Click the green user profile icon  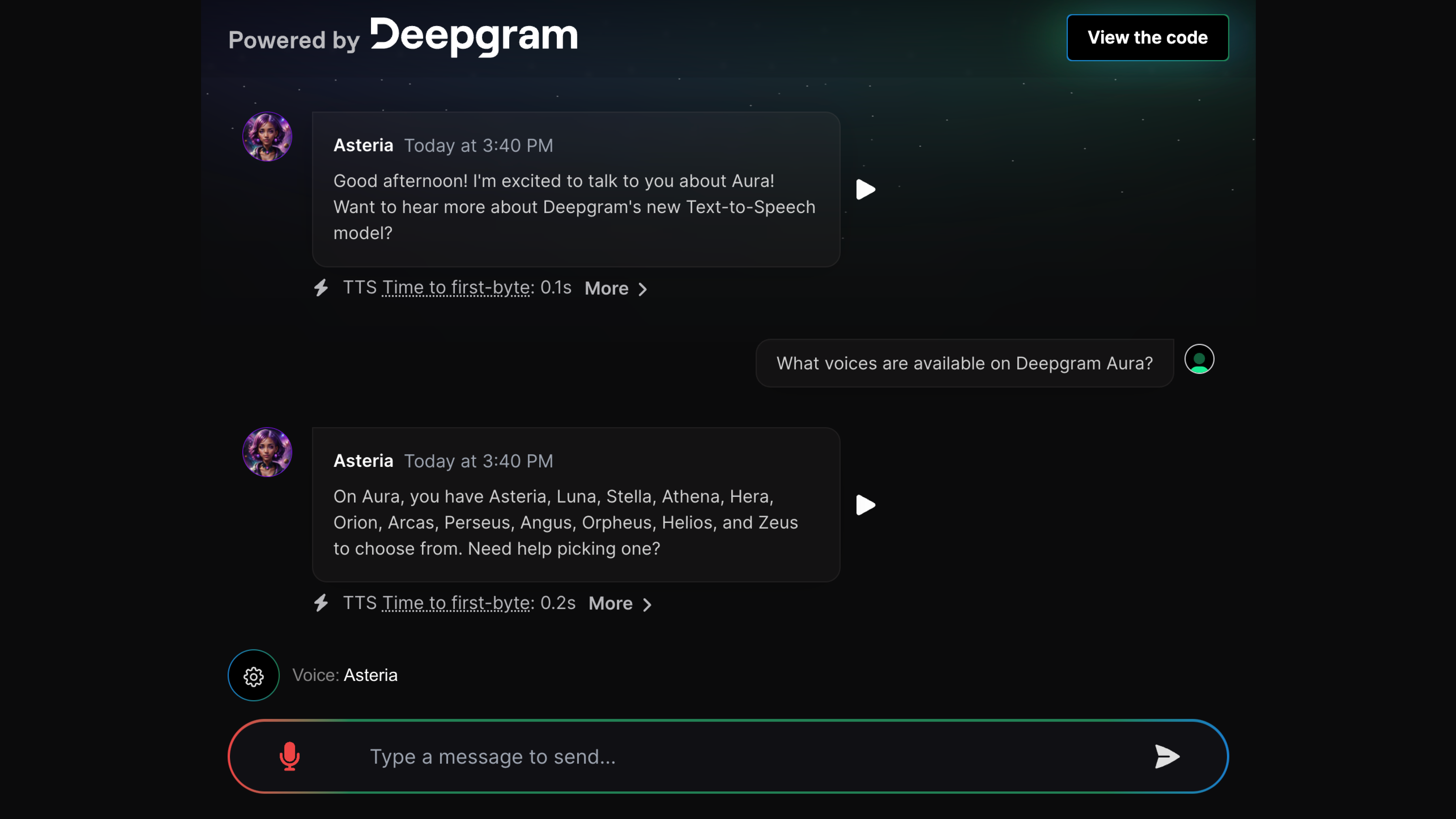point(1199,359)
